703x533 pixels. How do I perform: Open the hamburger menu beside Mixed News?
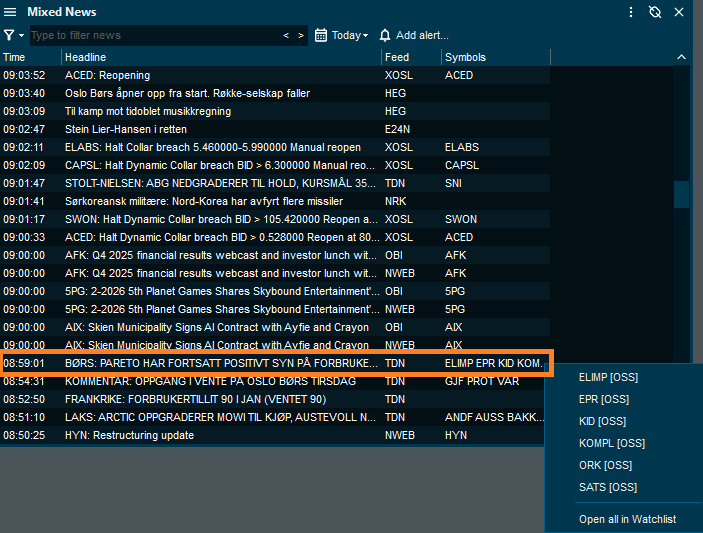pyautogui.click(x=11, y=12)
